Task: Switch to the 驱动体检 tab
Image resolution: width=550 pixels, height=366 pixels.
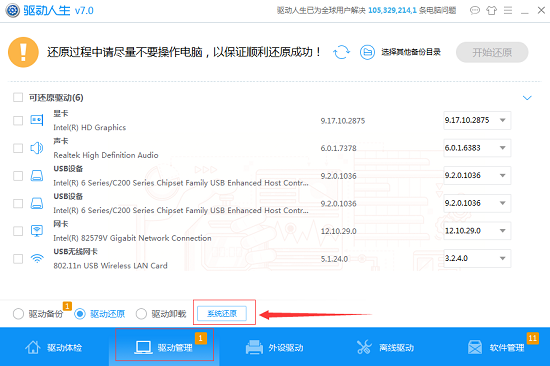Action: [54, 347]
